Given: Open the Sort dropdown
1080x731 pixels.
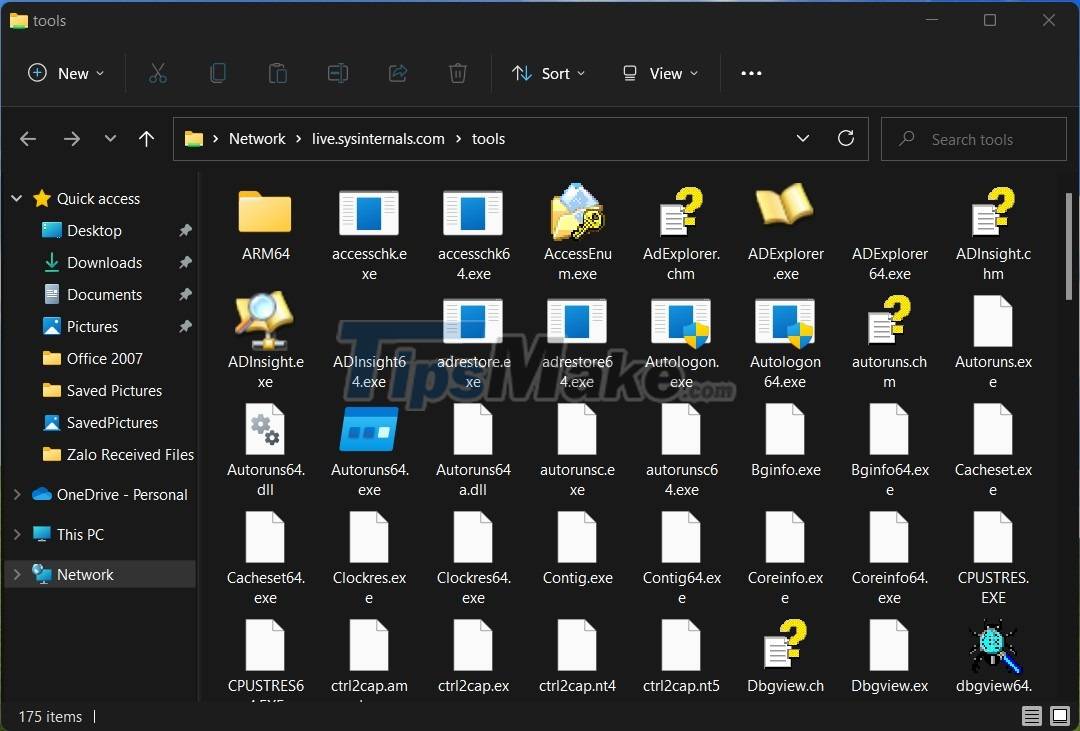Looking at the screenshot, I should 548,73.
